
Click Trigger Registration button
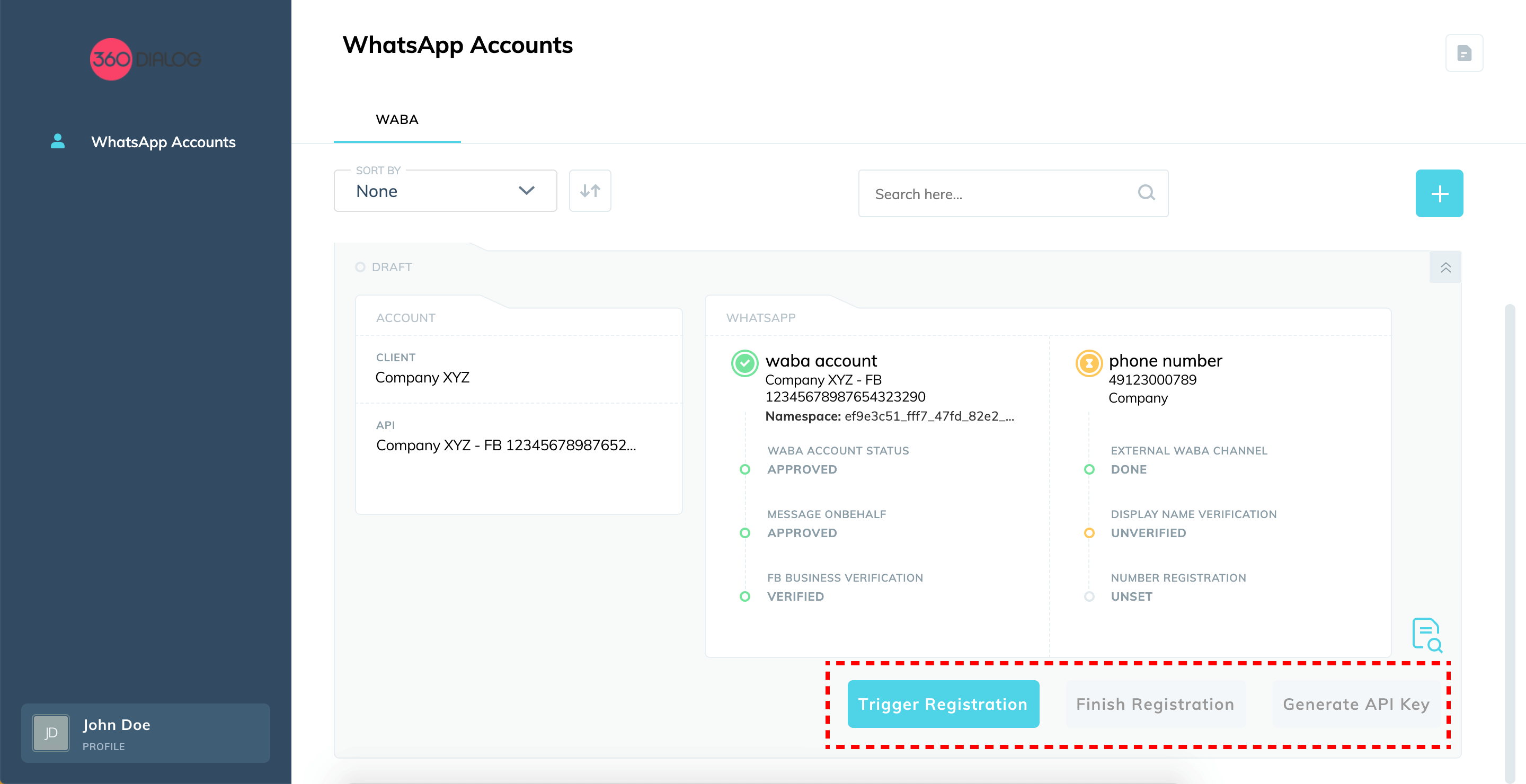pyautogui.click(x=943, y=704)
